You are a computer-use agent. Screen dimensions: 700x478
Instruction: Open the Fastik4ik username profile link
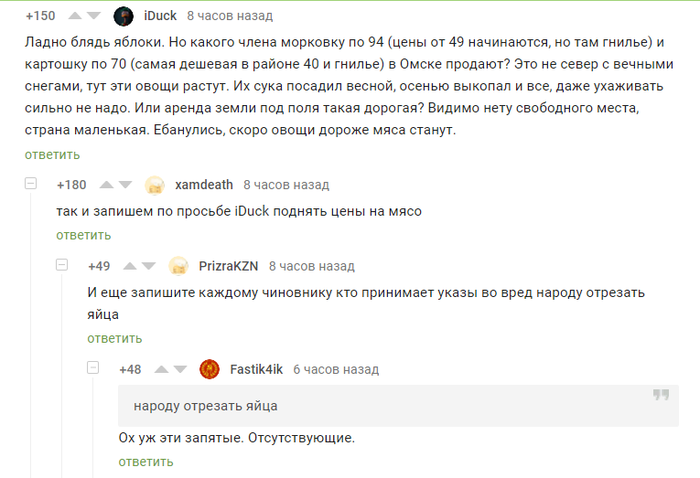click(256, 369)
